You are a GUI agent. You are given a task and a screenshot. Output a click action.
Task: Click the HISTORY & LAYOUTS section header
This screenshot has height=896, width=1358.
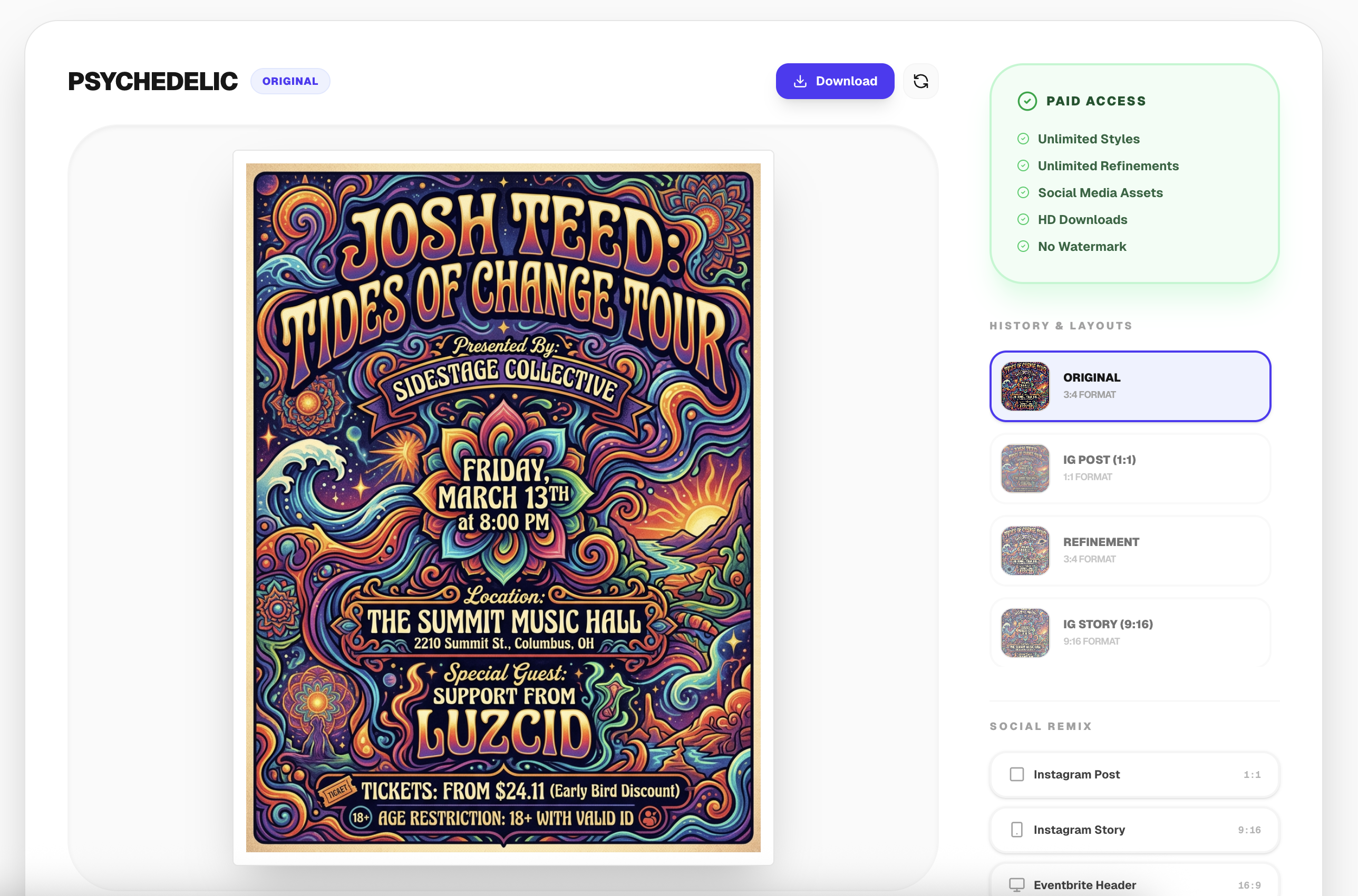coord(1061,326)
